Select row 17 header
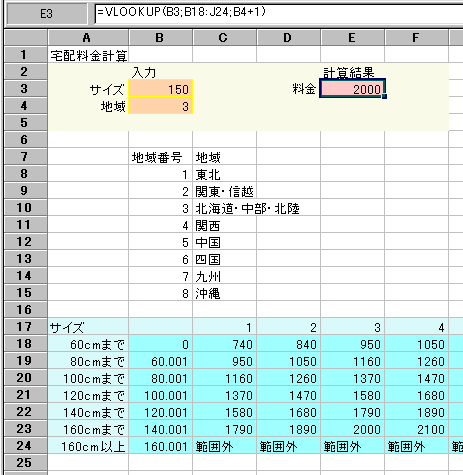The width and height of the screenshot is (463, 475). pos(26,327)
